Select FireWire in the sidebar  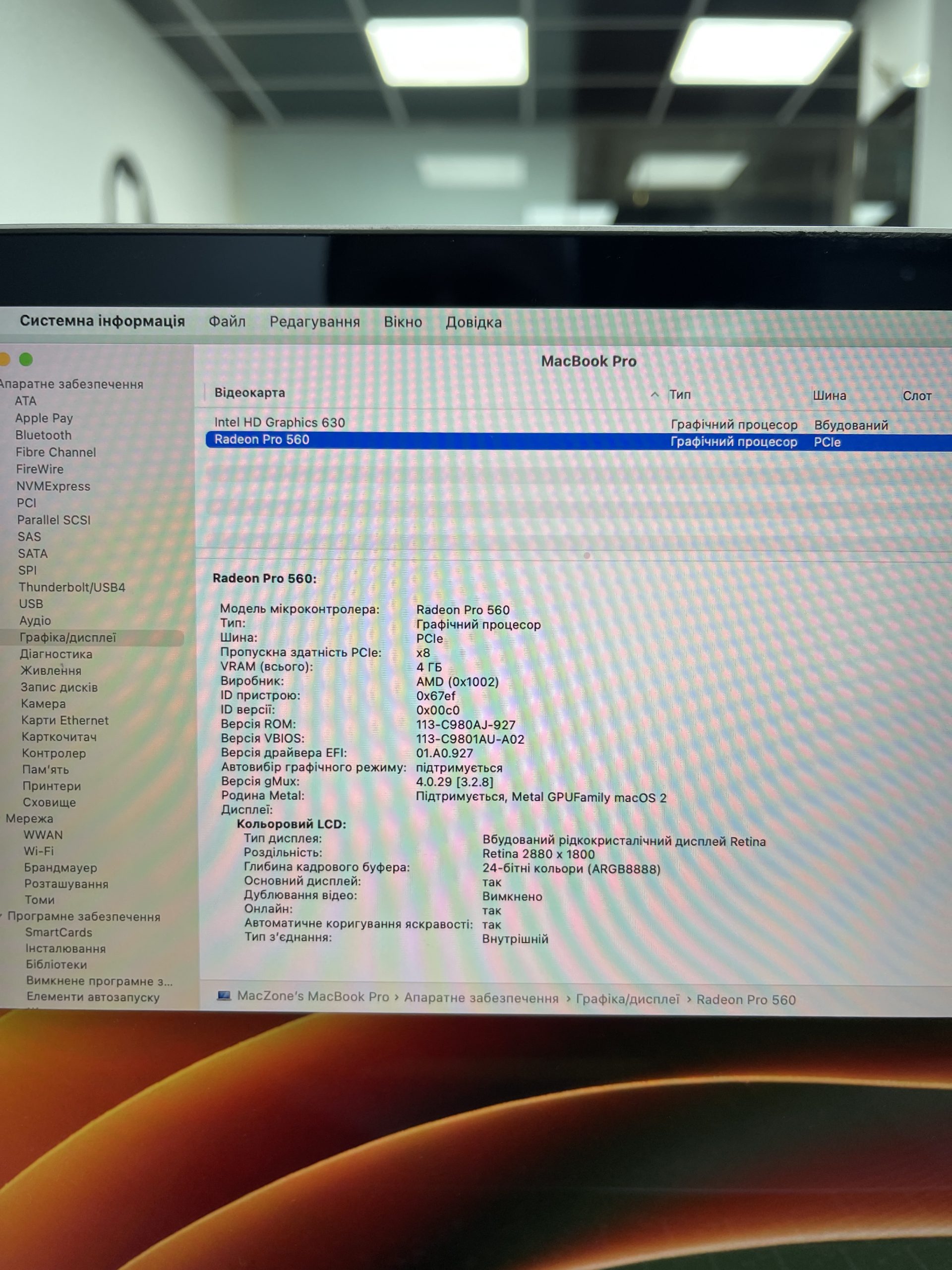click(40, 469)
